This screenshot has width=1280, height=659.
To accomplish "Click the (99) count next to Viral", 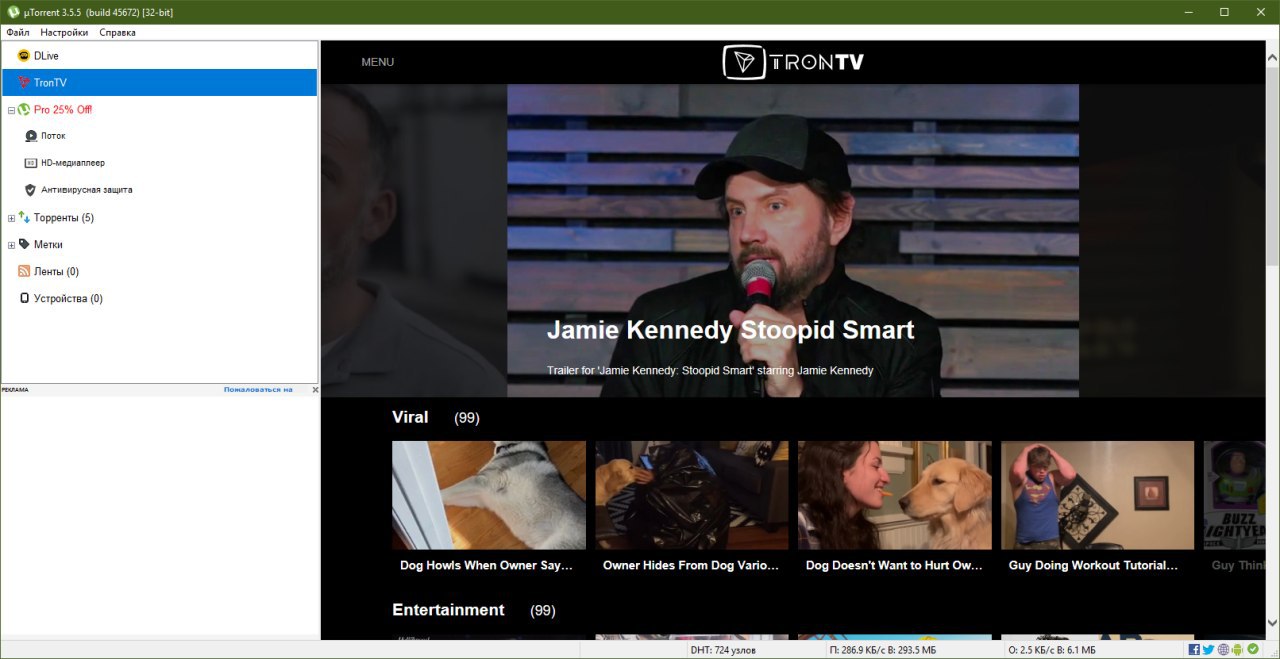I will point(466,418).
